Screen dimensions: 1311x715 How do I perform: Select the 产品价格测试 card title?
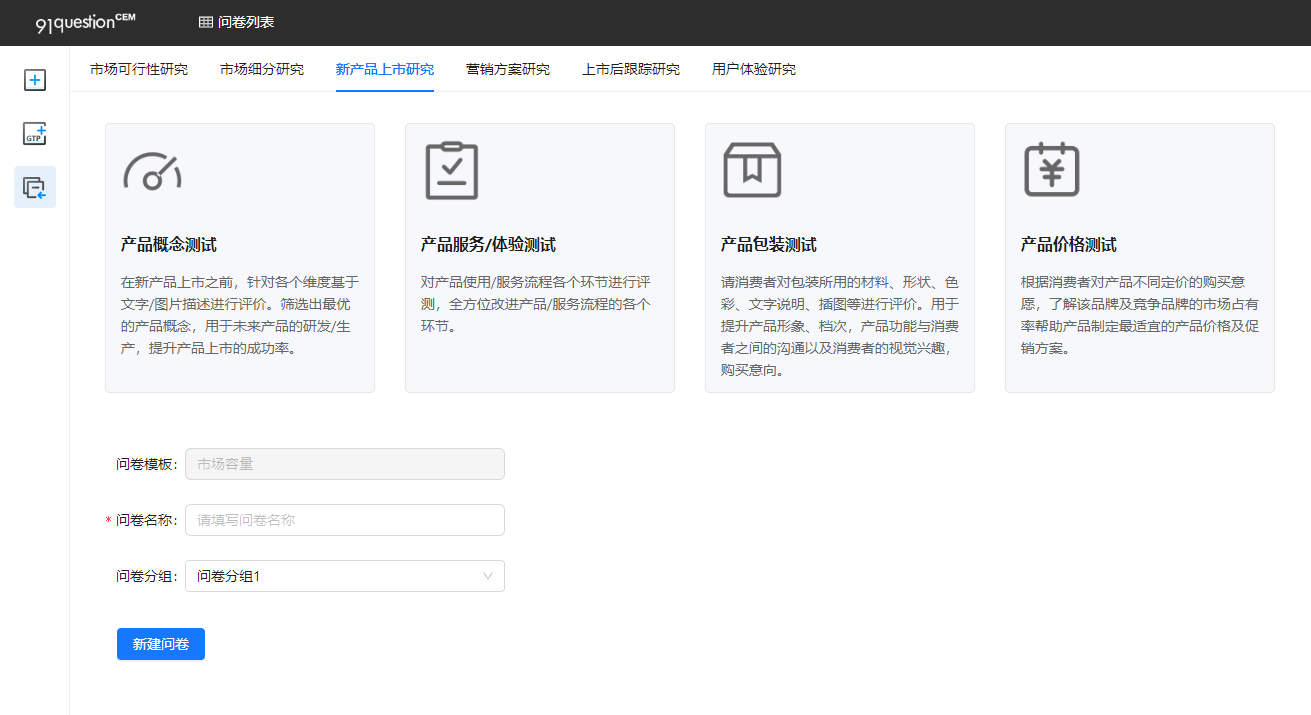coord(1069,245)
